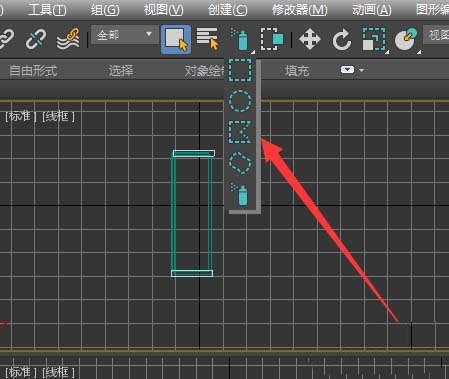Image resolution: width=449 pixels, height=379 pixels.
Task: Open the 工具(T) menu
Action: [x=47, y=10]
